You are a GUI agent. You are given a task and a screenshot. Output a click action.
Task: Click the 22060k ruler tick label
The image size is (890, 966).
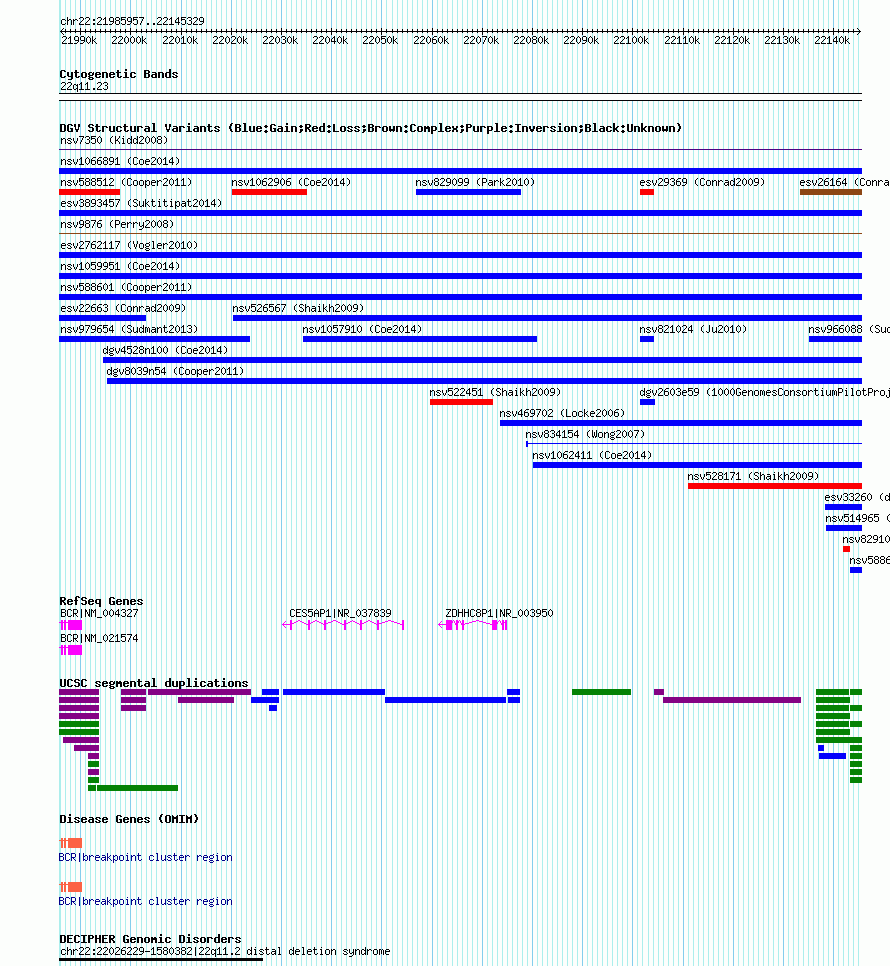(x=431, y=41)
